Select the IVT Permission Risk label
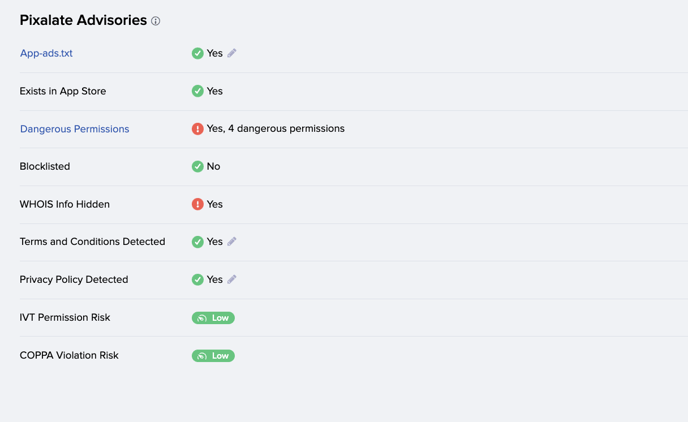This screenshot has height=422, width=688. tap(65, 318)
